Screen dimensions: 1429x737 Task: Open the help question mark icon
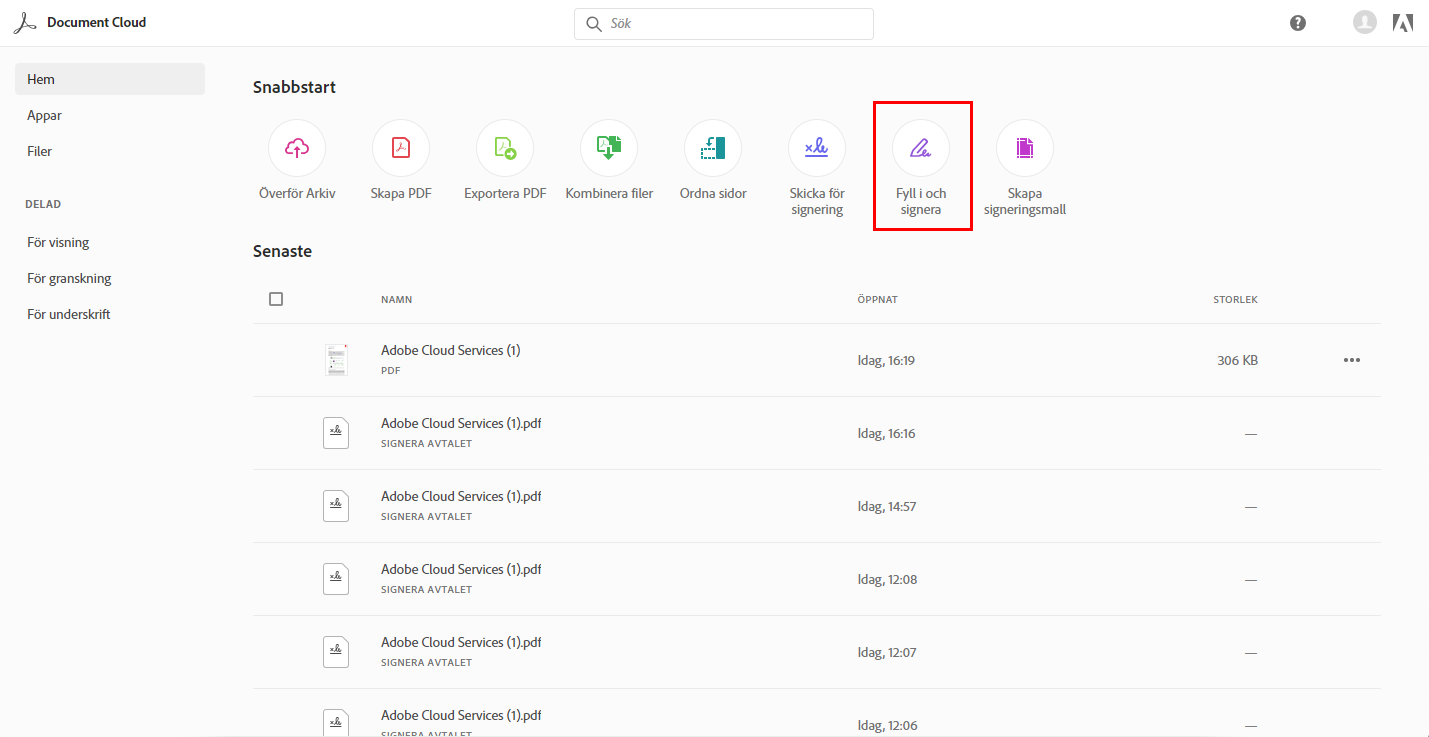(1298, 23)
